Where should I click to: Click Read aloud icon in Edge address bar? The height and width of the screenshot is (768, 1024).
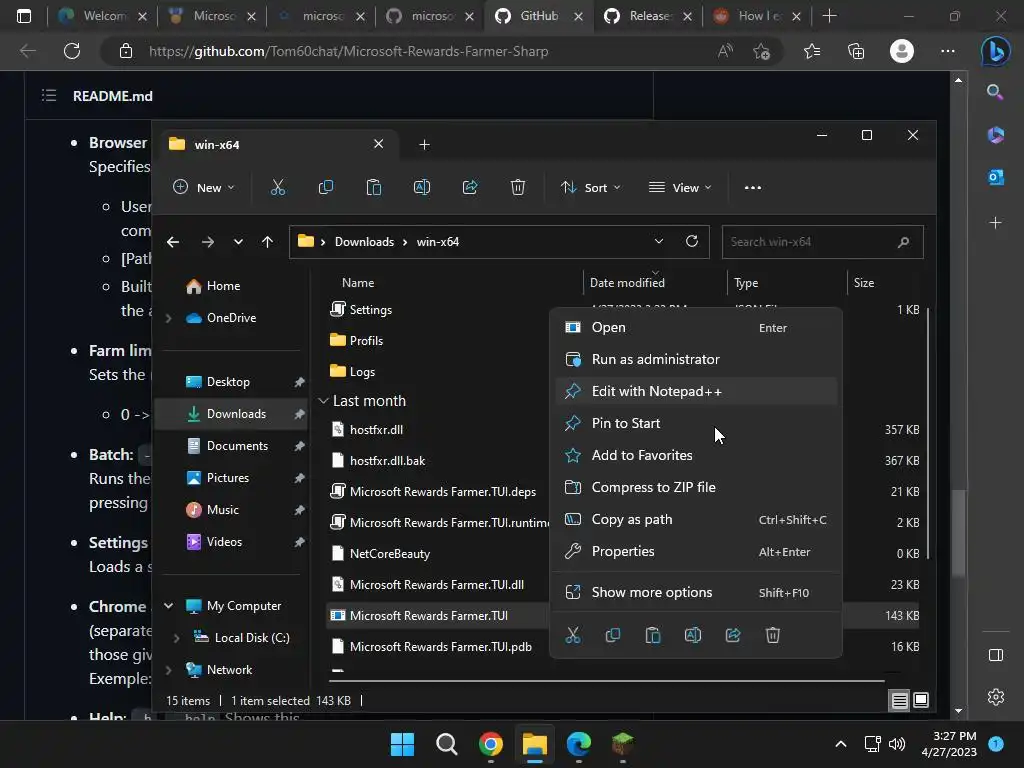pos(725,51)
